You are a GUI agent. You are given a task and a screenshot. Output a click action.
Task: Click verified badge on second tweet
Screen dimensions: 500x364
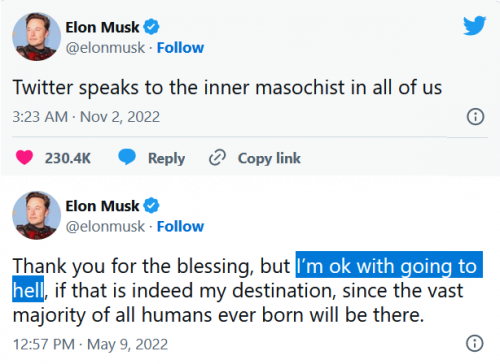[x=151, y=206]
